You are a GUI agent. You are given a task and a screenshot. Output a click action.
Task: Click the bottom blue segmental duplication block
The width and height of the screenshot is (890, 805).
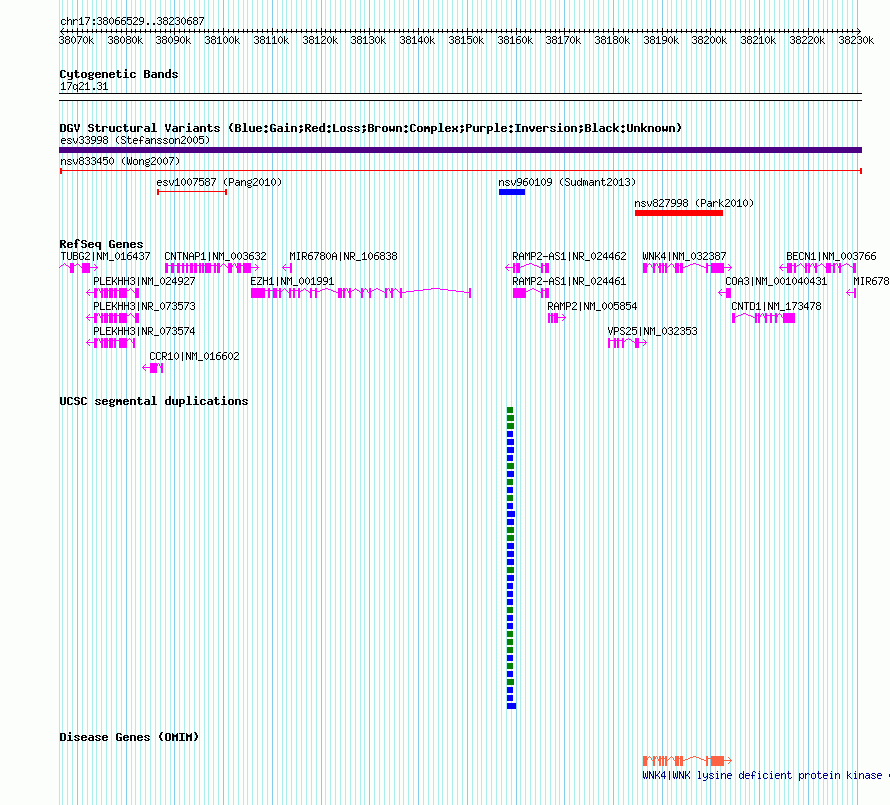tap(511, 706)
